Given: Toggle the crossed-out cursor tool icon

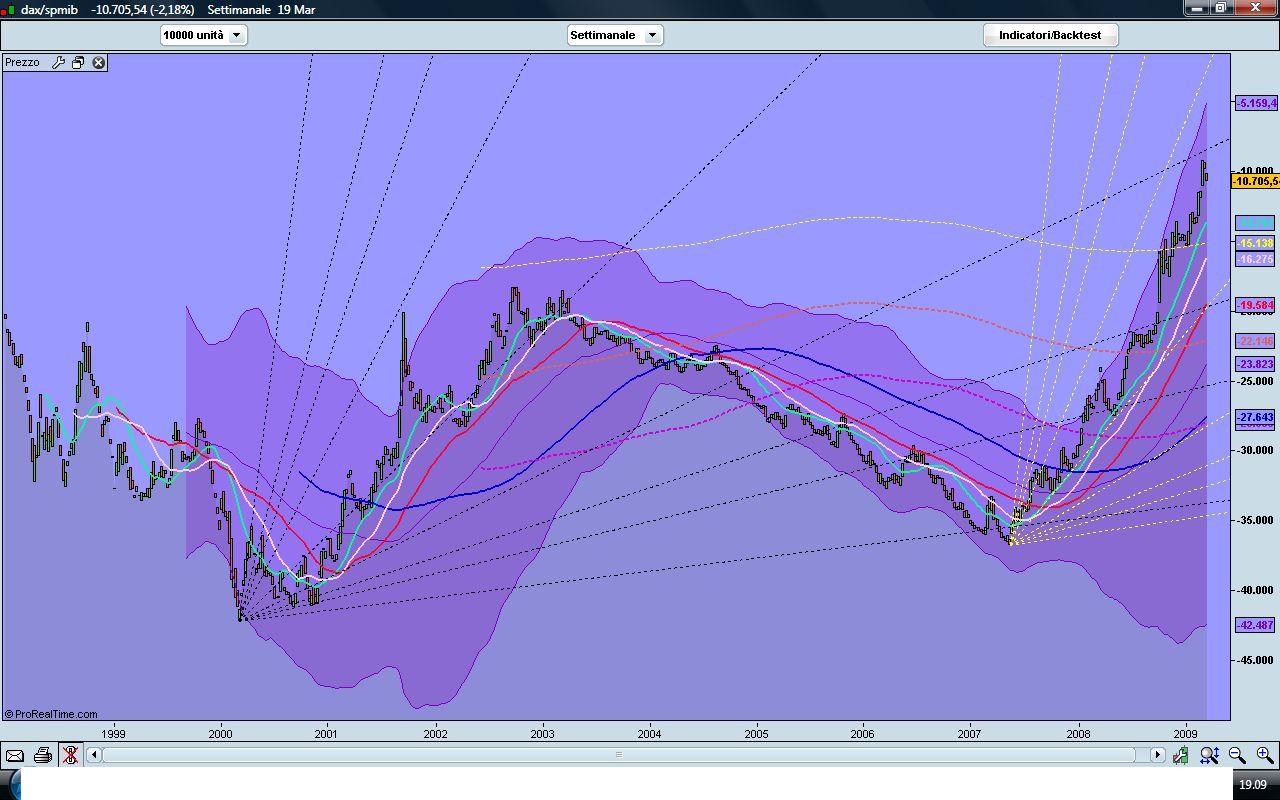Looking at the screenshot, I should point(70,755).
